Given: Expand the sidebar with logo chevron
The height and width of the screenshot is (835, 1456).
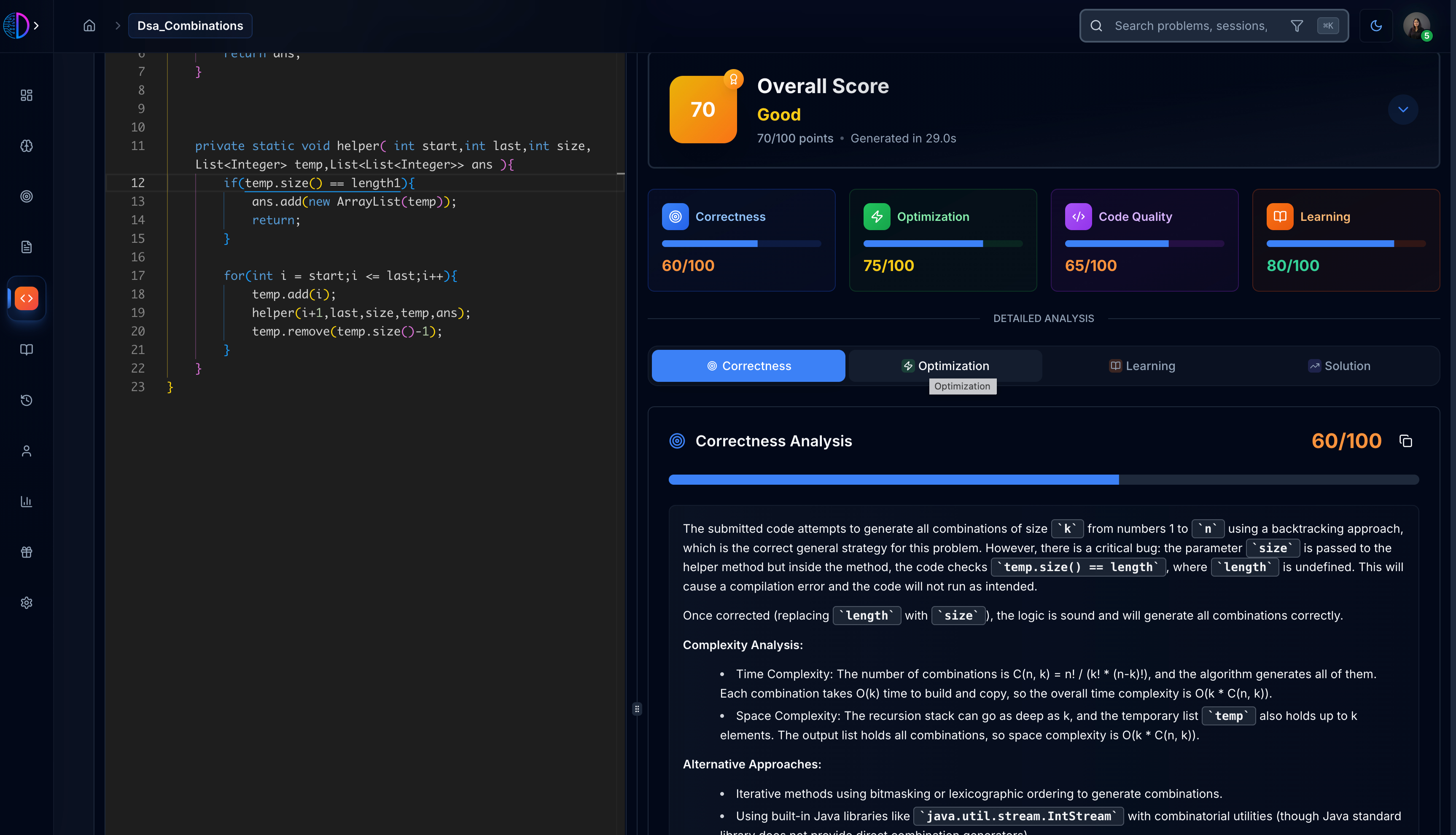Looking at the screenshot, I should tap(36, 26).
